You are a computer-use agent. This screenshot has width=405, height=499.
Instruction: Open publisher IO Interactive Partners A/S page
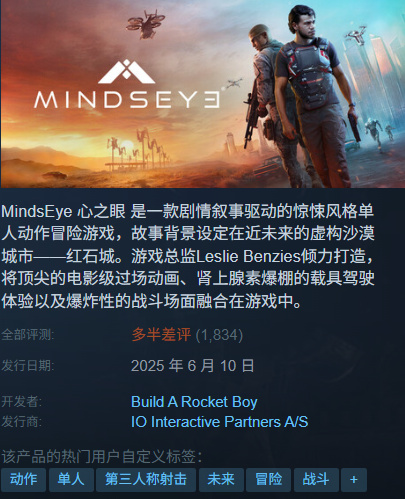click(x=219, y=422)
